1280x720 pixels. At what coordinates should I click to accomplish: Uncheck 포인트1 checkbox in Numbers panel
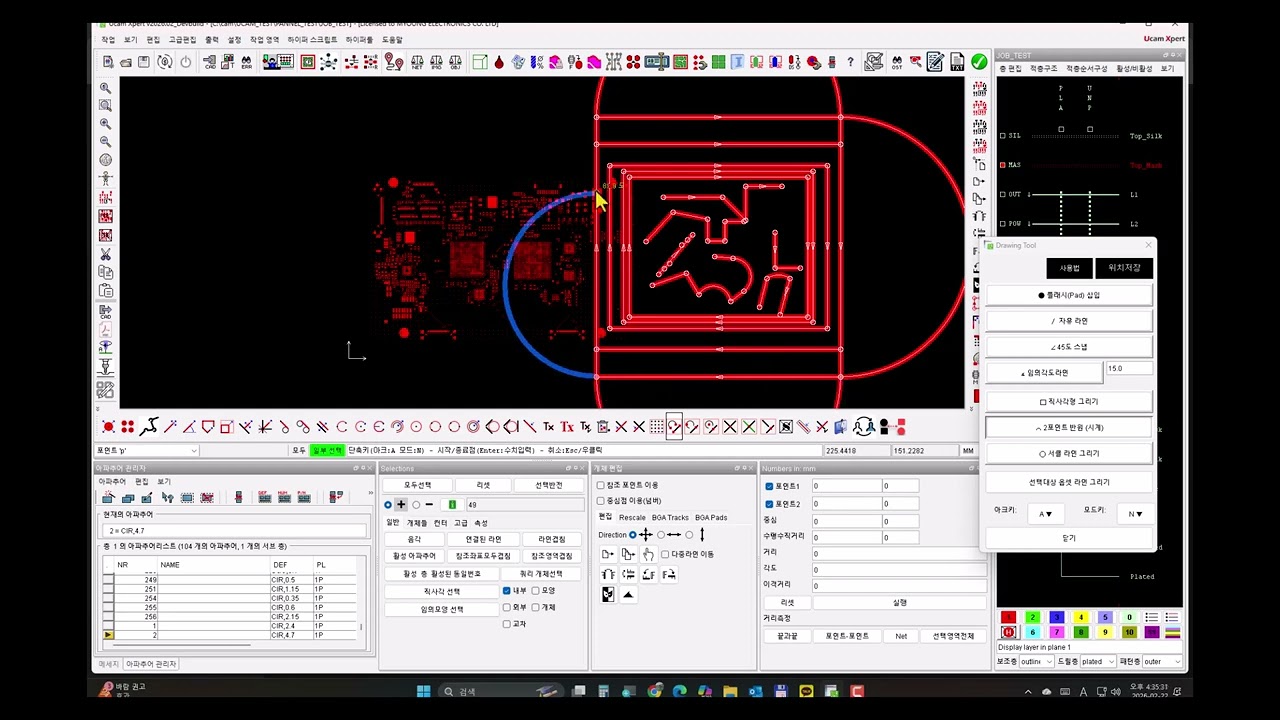[769, 486]
